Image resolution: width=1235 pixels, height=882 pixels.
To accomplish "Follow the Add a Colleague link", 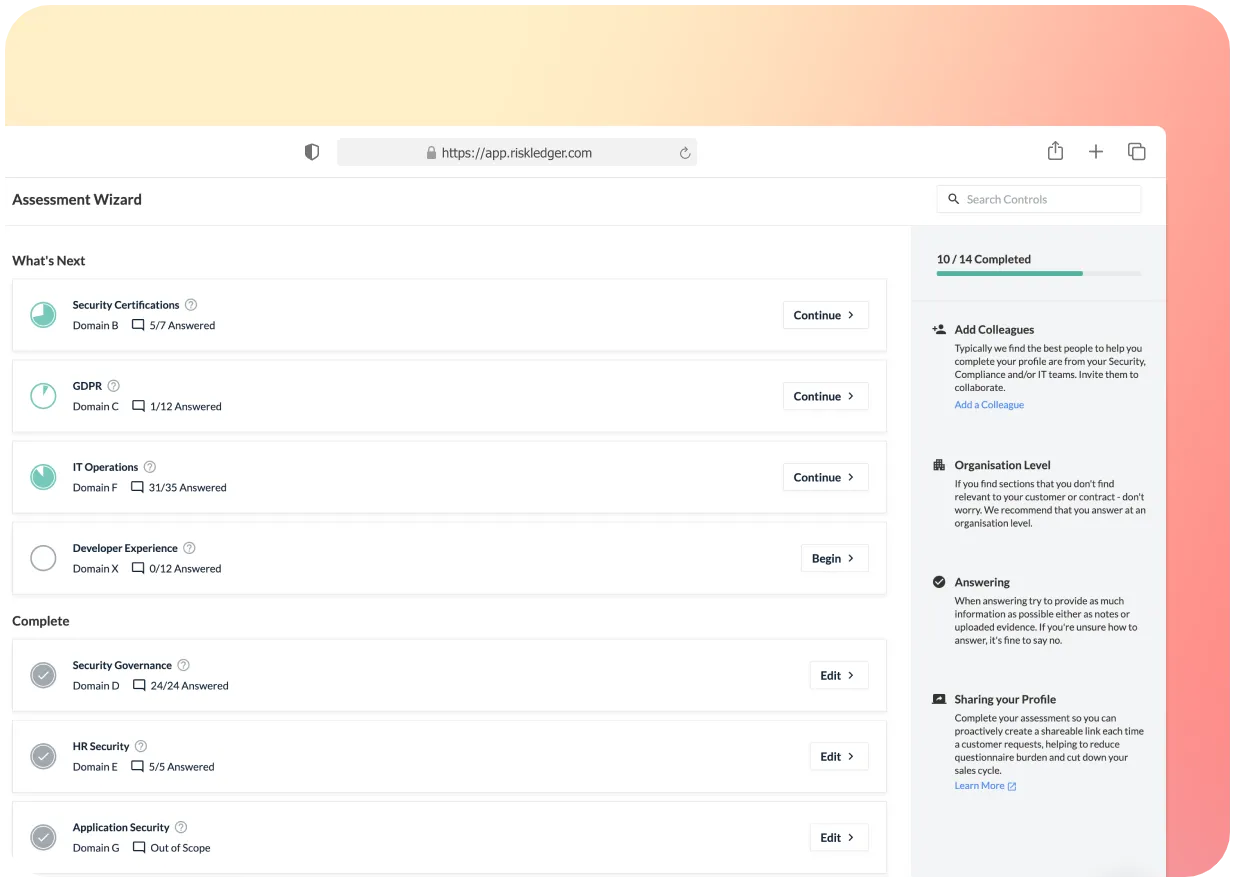I will pyautogui.click(x=989, y=405).
